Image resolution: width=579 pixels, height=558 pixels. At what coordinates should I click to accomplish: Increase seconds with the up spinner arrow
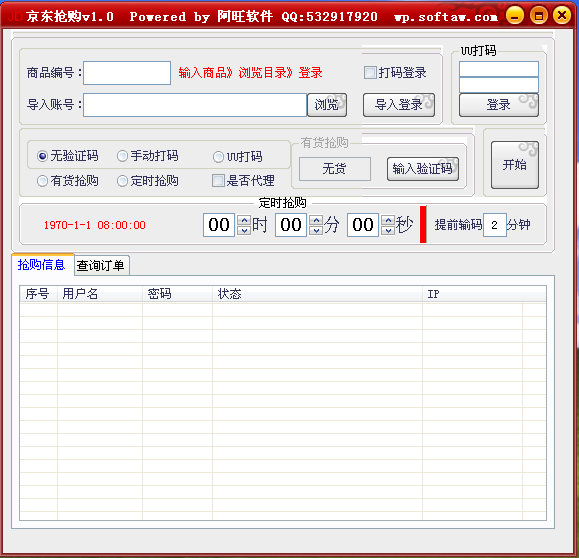coord(388,220)
